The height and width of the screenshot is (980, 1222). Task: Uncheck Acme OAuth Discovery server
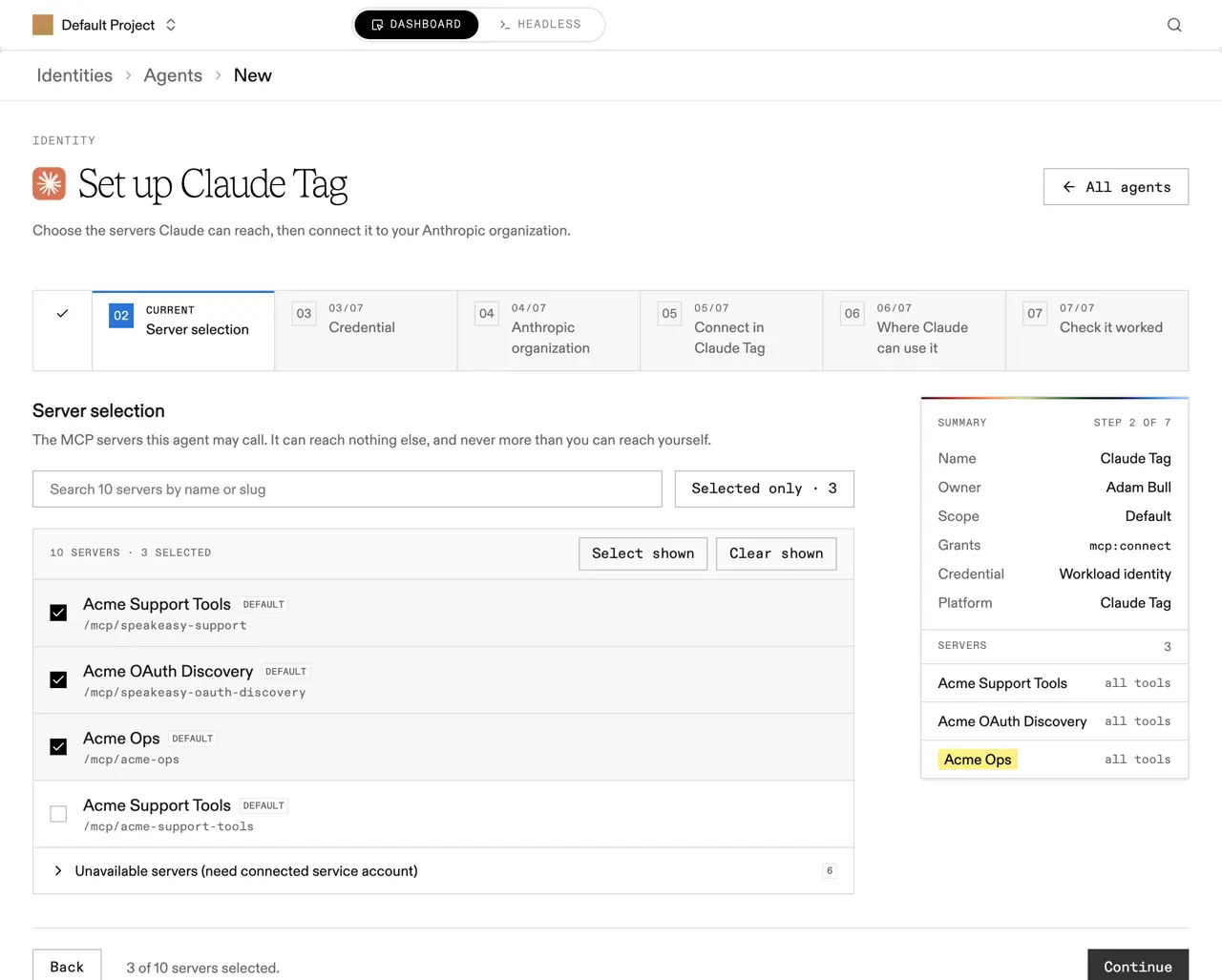click(58, 679)
